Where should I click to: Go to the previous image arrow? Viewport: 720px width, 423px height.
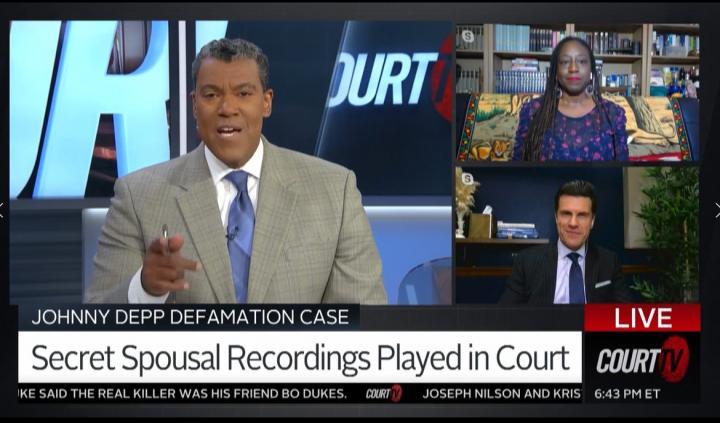tap(2, 210)
